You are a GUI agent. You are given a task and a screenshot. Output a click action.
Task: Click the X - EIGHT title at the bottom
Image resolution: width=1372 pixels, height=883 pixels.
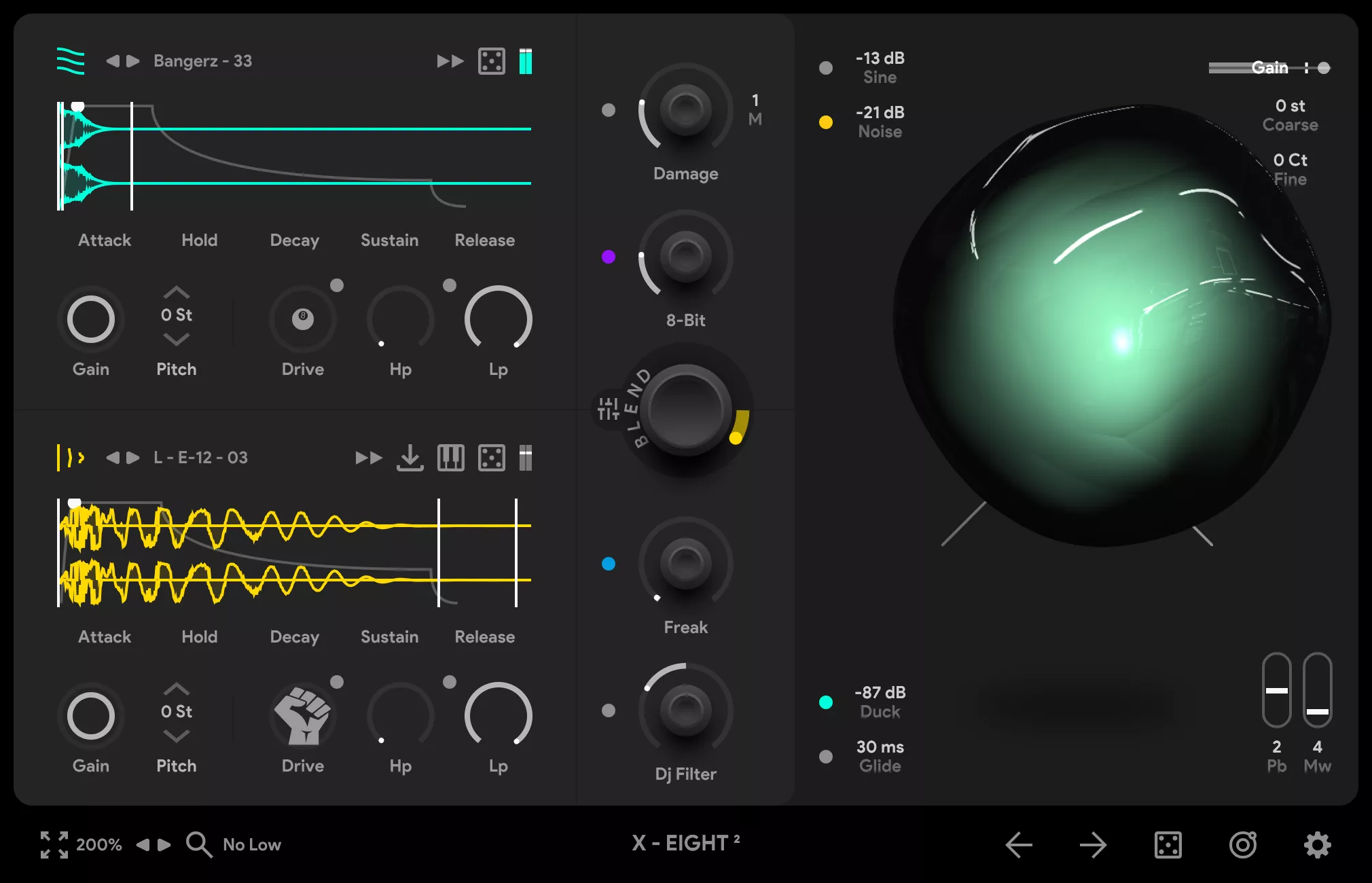click(685, 842)
